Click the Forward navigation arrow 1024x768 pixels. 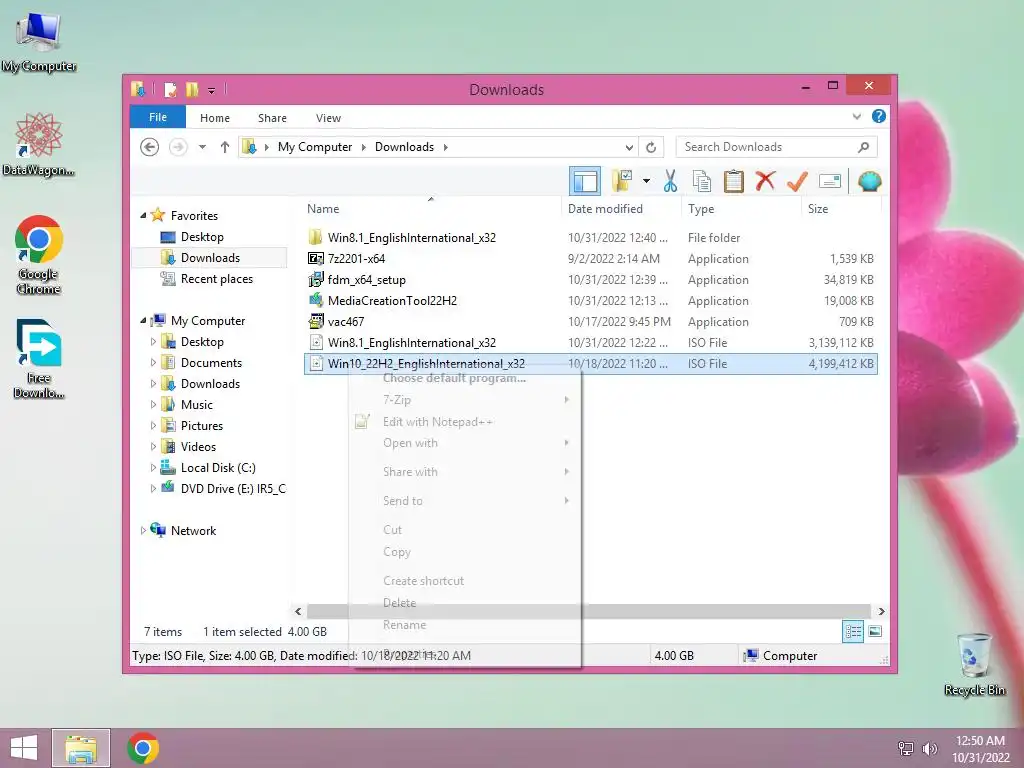coord(178,147)
